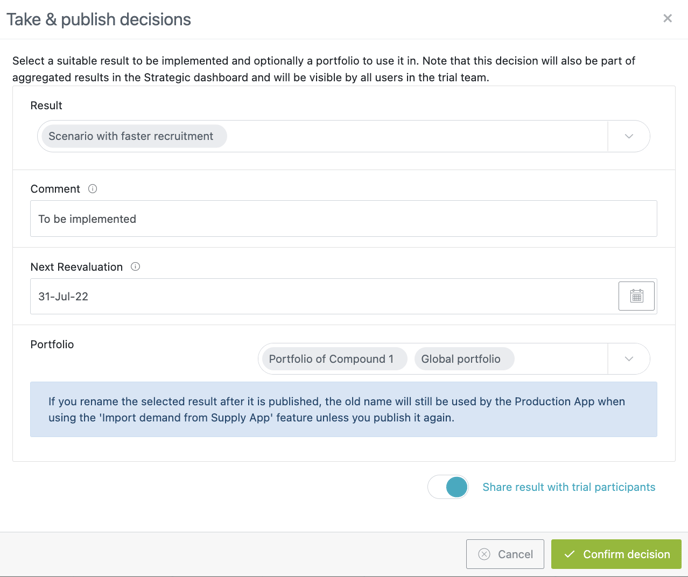688x577 pixels.
Task: Click the info icon beside Comment
Action: click(x=93, y=189)
